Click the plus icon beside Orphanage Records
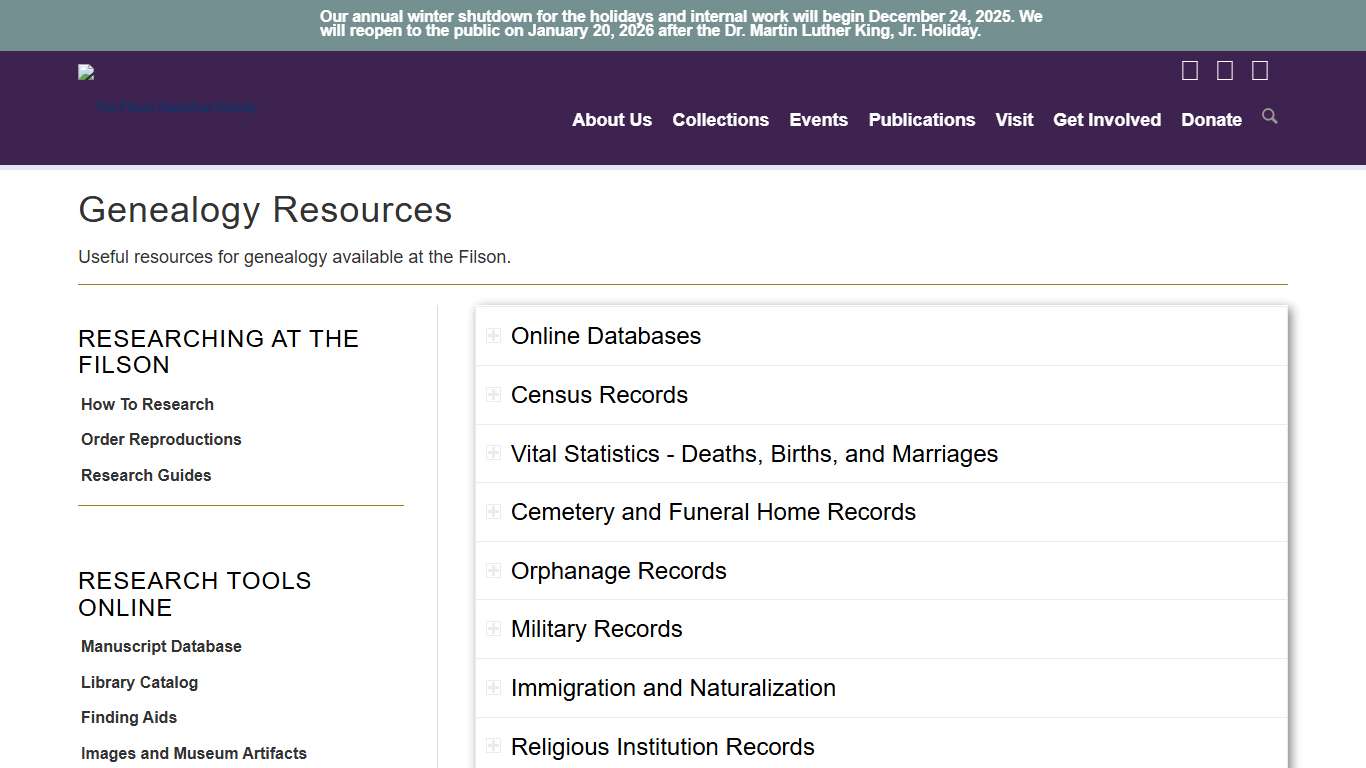Image resolution: width=1366 pixels, height=768 pixels. pyautogui.click(x=493, y=570)
